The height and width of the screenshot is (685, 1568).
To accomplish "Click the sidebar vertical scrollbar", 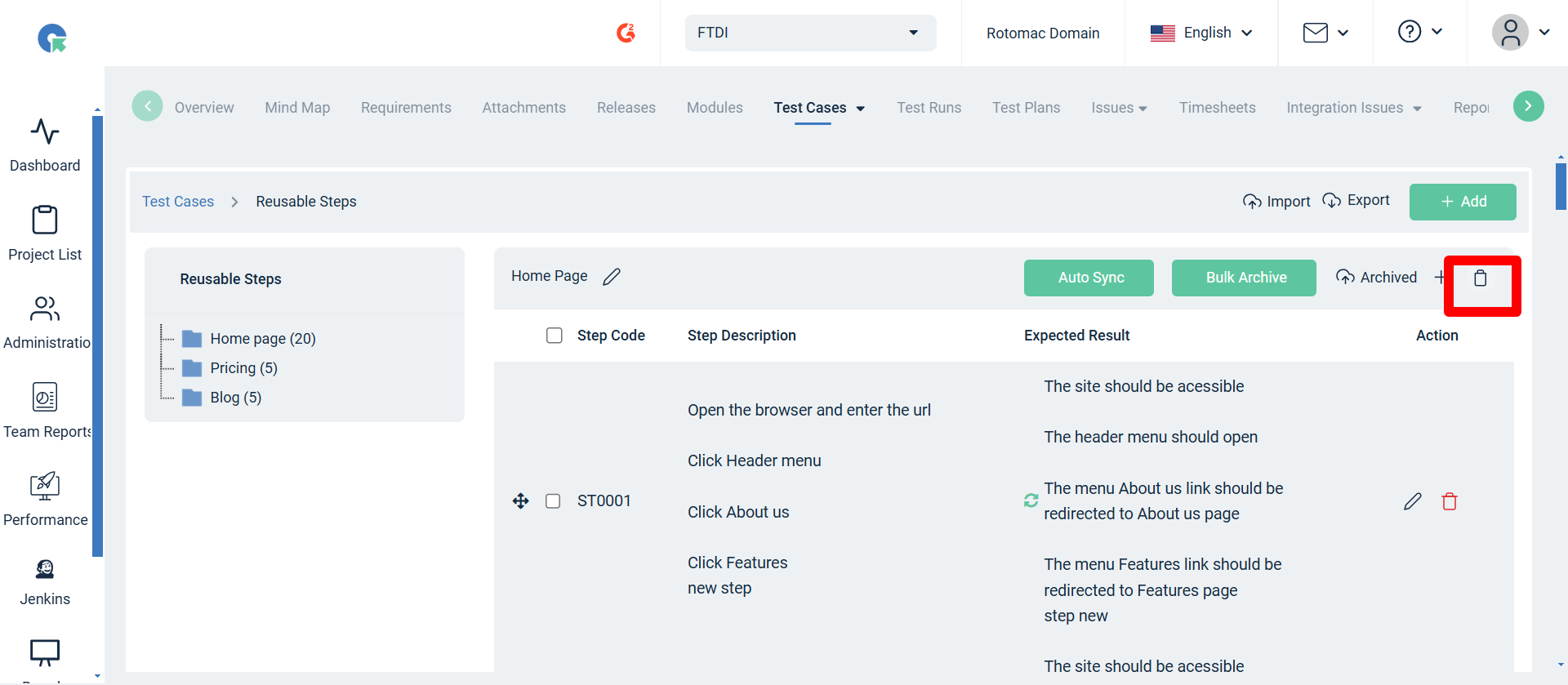I will point(97,335).
